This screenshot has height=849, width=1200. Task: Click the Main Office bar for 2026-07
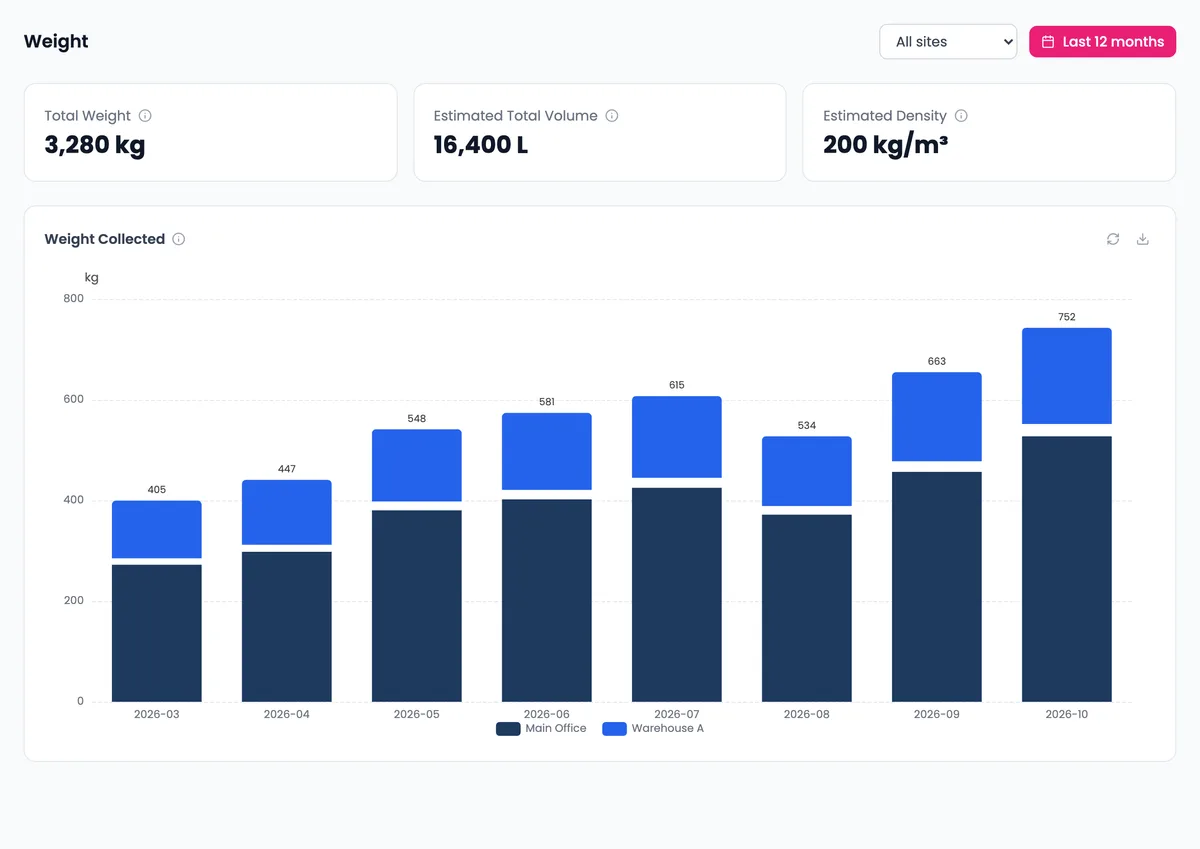pos(677,595)
